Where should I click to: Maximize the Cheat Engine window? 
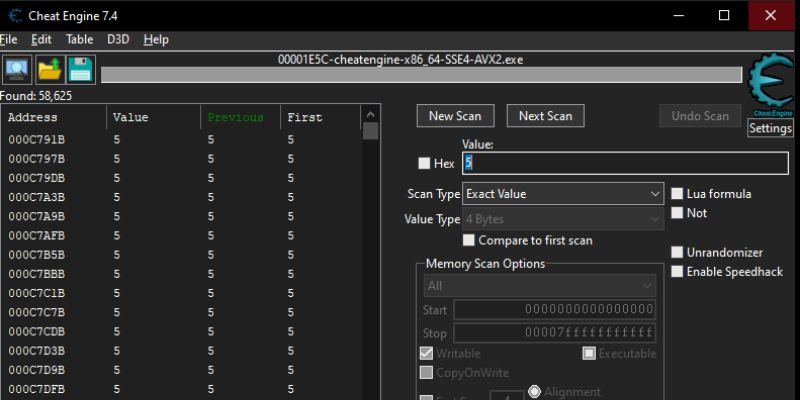tap(724, 16)
